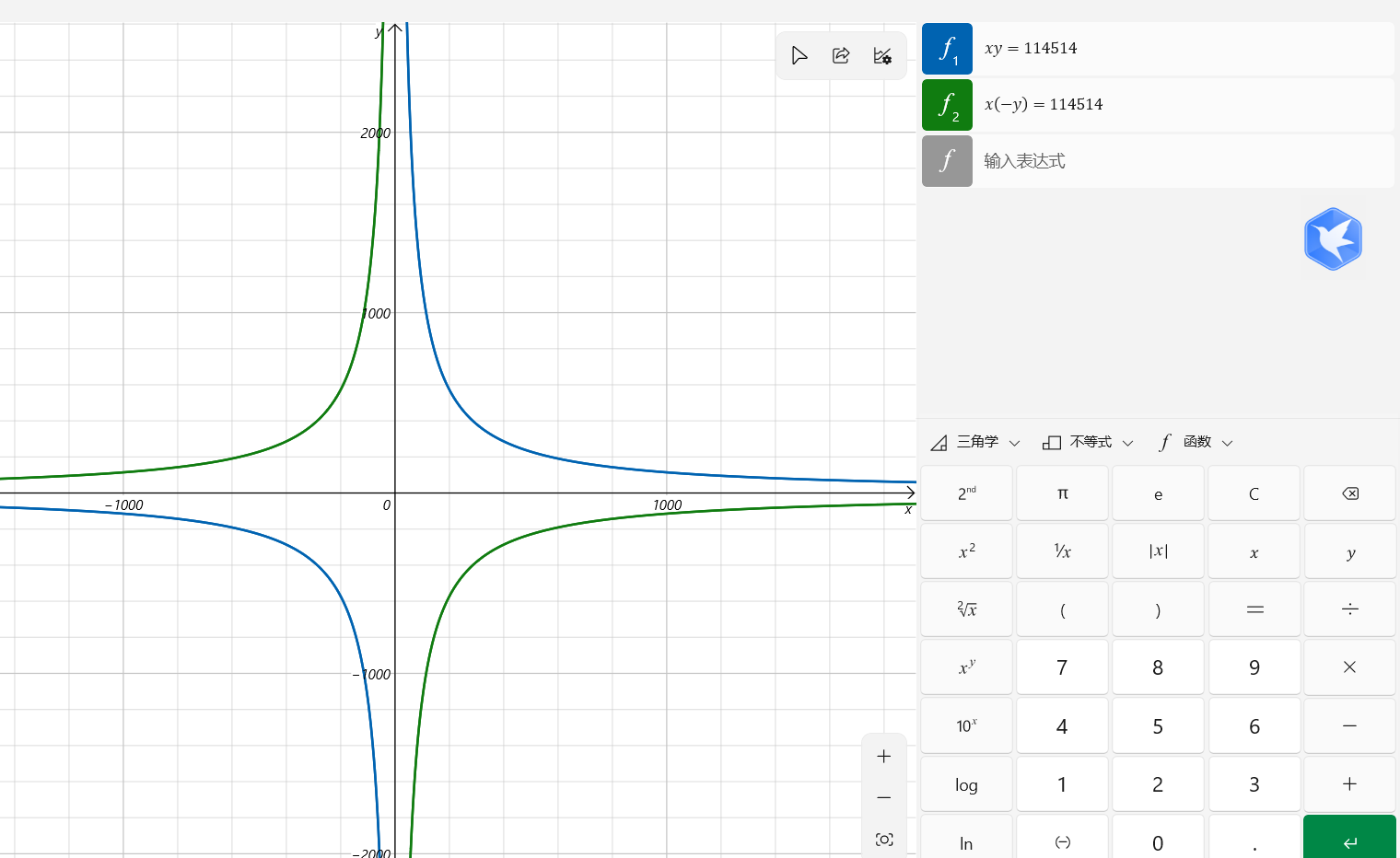This screenshot has width=1400, height=858.
Task: Open graph options settings icon
Action: click(882, 56)
